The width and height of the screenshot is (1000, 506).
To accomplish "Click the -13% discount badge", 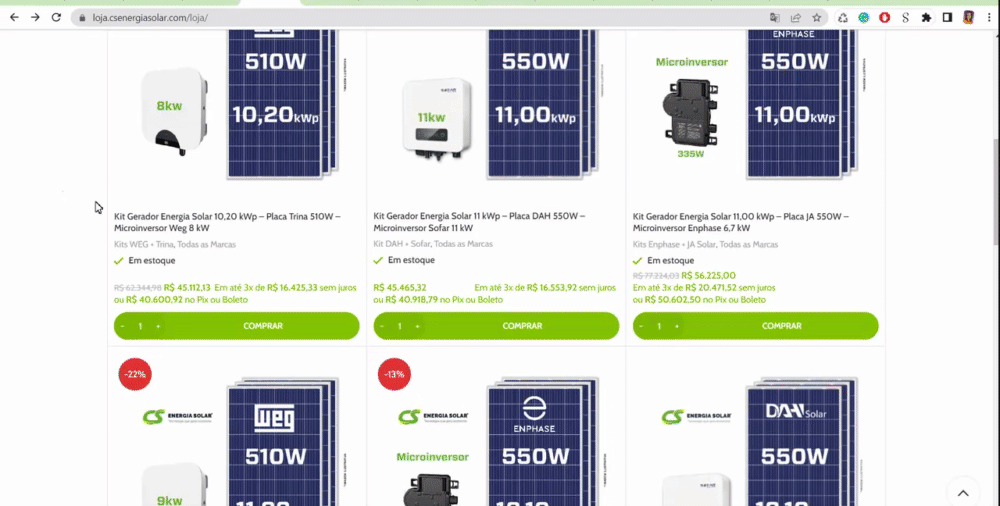I will tap(394, 374).
